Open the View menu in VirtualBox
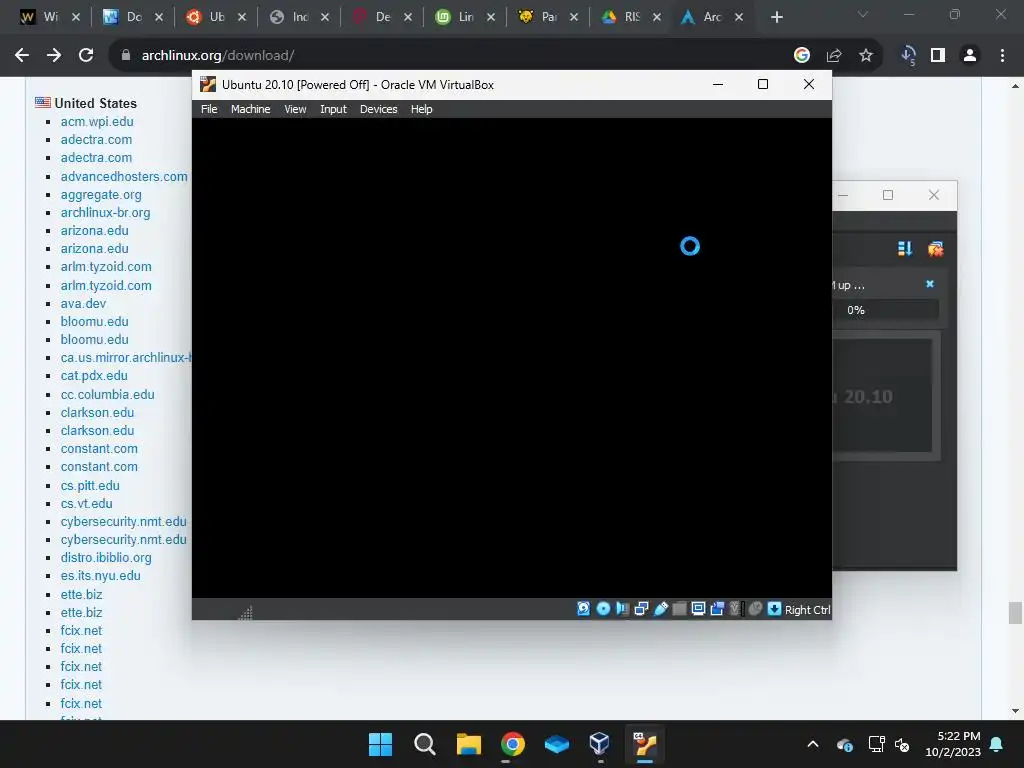Image resolution: width=1024 pixels, height=768 pixels. [295, 109]
